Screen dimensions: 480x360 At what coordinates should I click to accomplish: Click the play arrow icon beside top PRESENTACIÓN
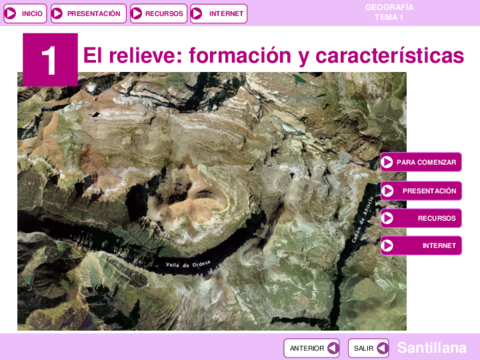pyautogui.click(x=58, y=14)
